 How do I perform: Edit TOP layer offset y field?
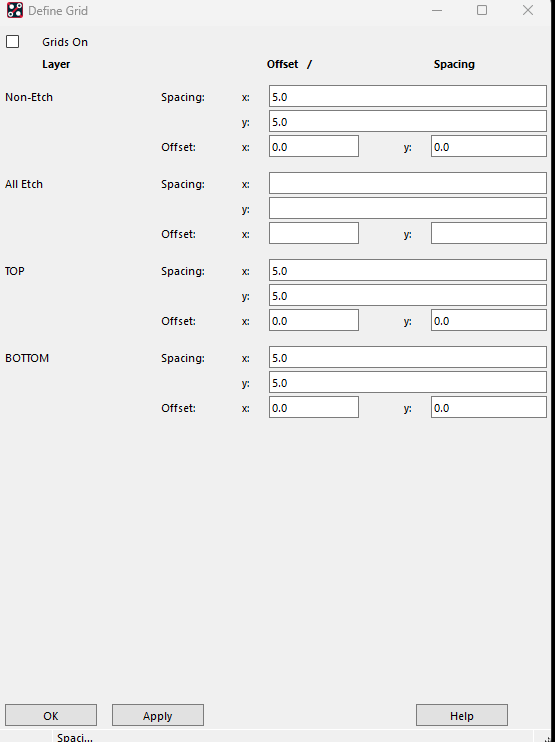489,321
